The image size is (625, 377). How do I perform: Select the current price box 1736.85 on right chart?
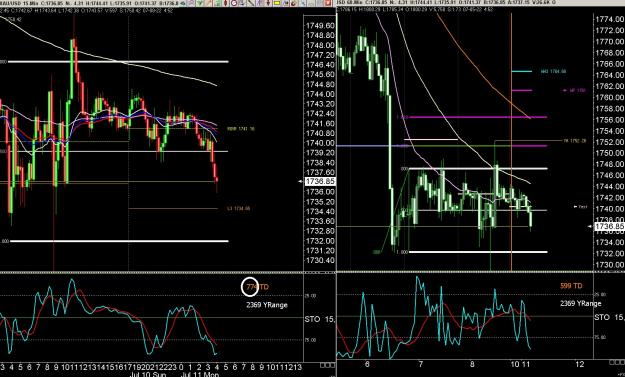click(609, 226)
